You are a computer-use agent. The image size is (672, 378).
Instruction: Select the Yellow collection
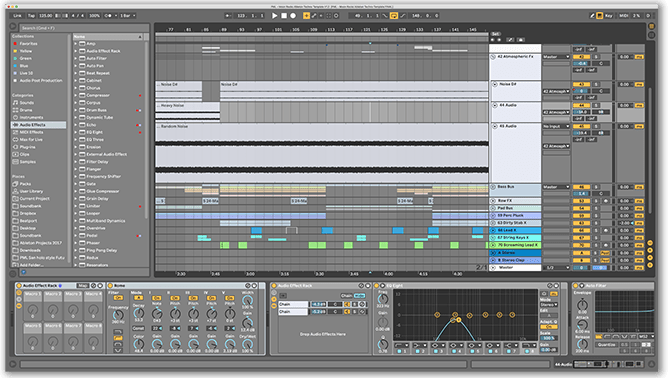(26, 51)
